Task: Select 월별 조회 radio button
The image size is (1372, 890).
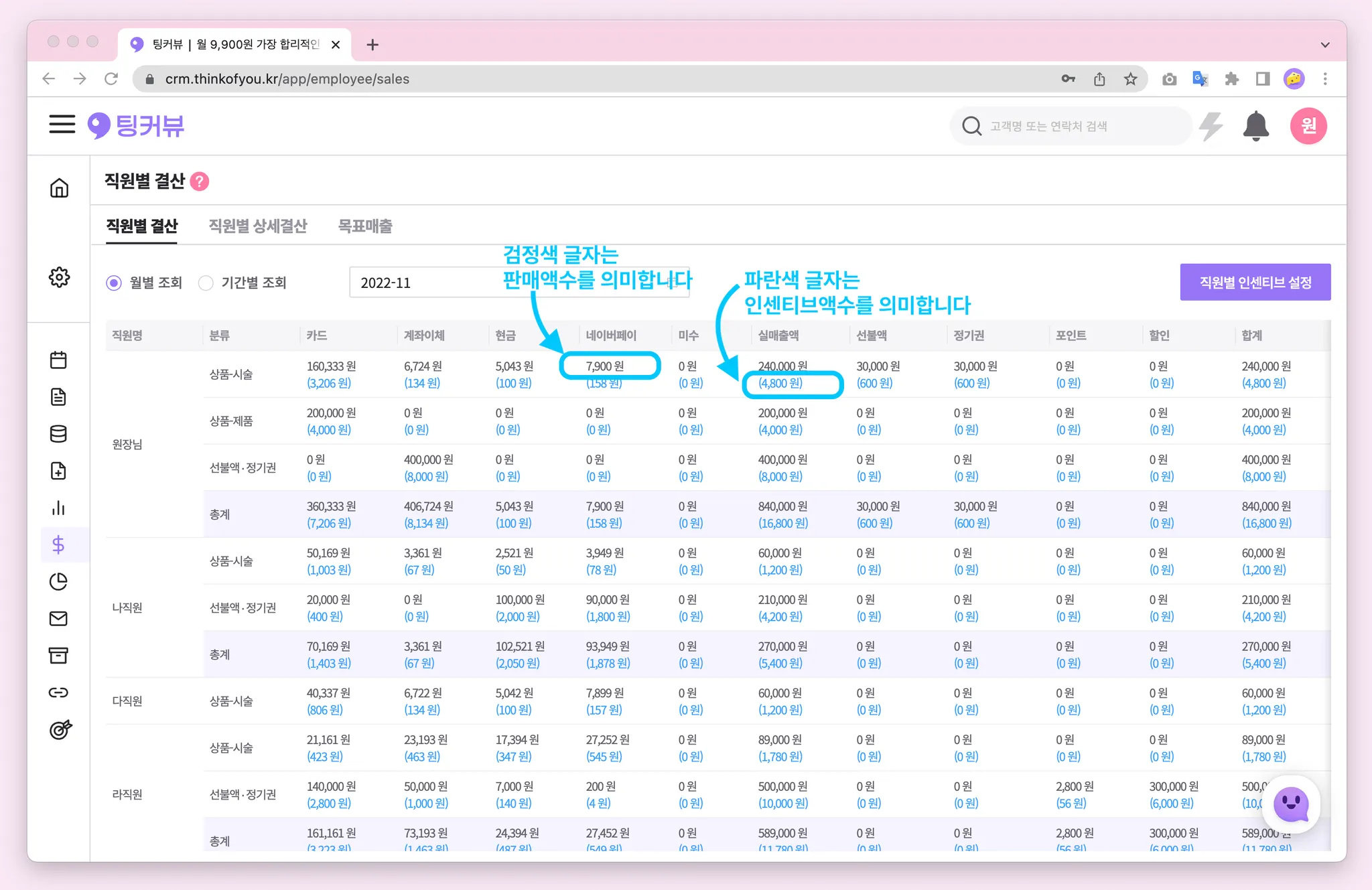Action: (x=114, y=283)
